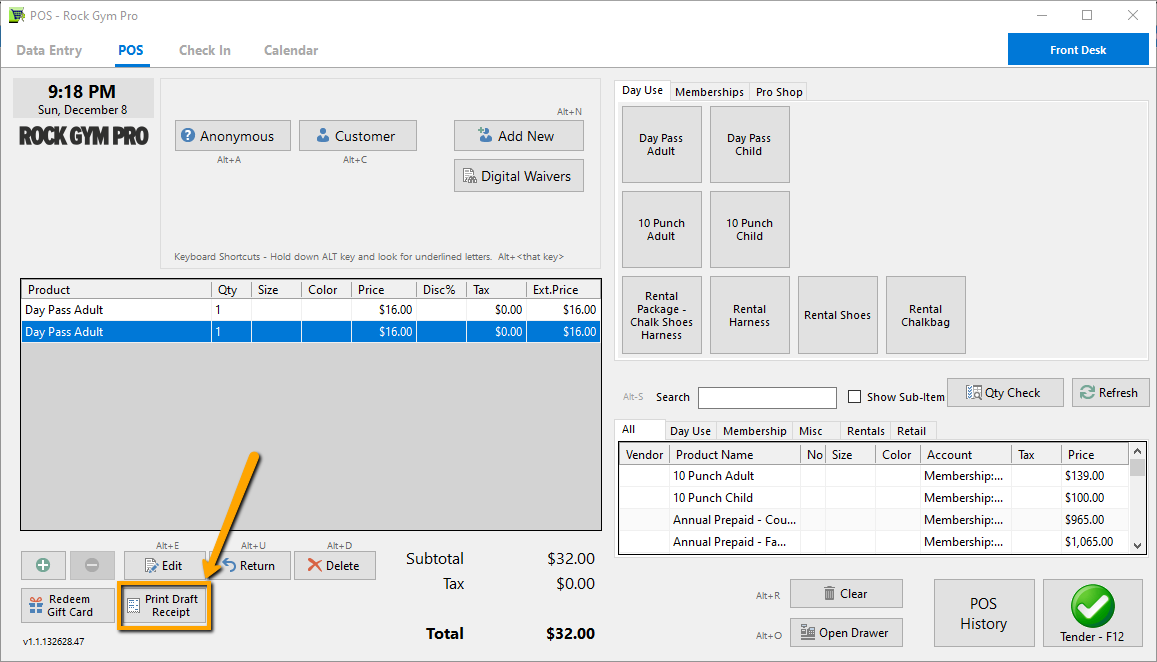This screenshot has height=662, width=1157.
Task: Toggle Show Sub-Item checkbox
Action: [854, 396]
